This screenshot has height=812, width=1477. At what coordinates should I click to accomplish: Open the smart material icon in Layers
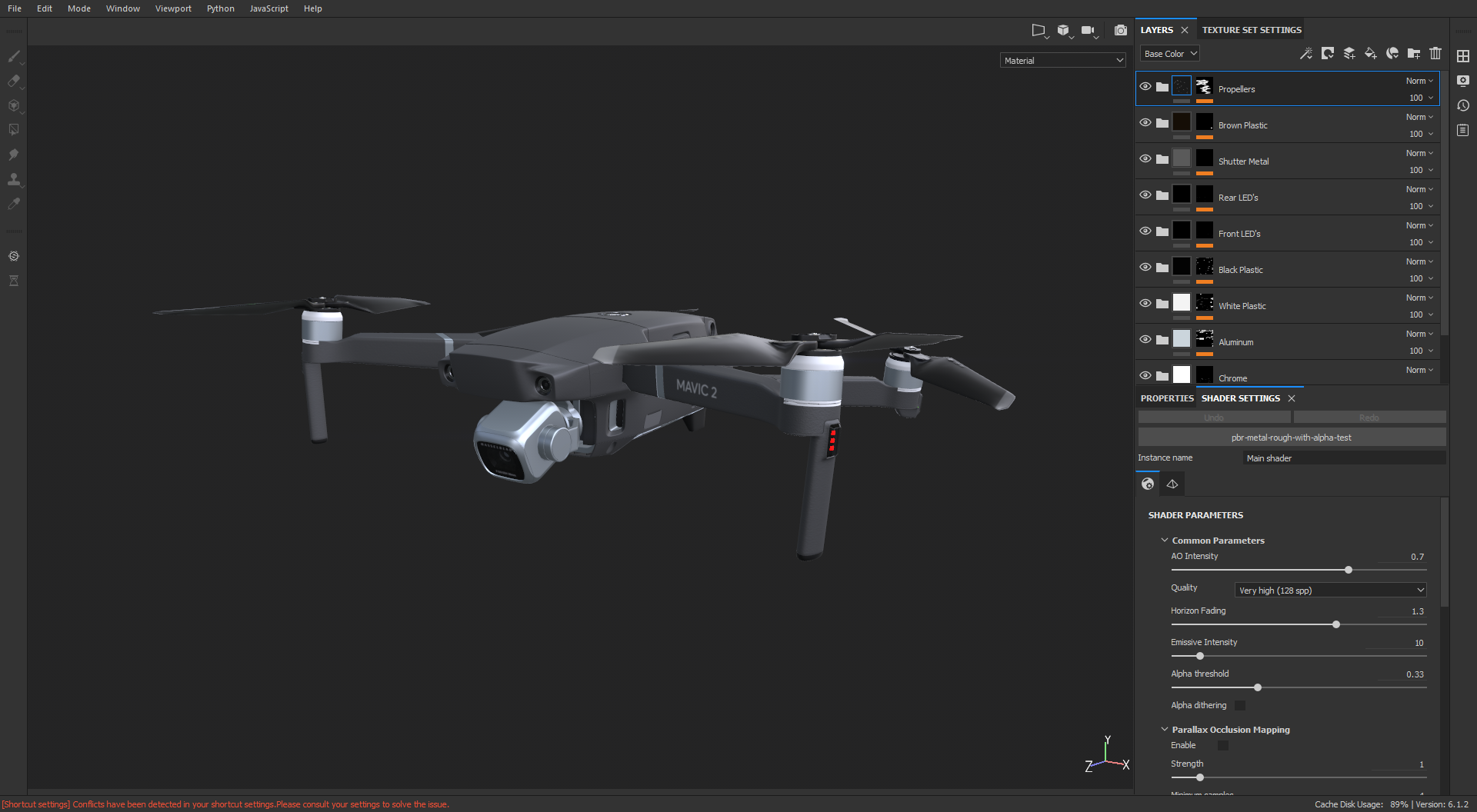point(1392,54)
